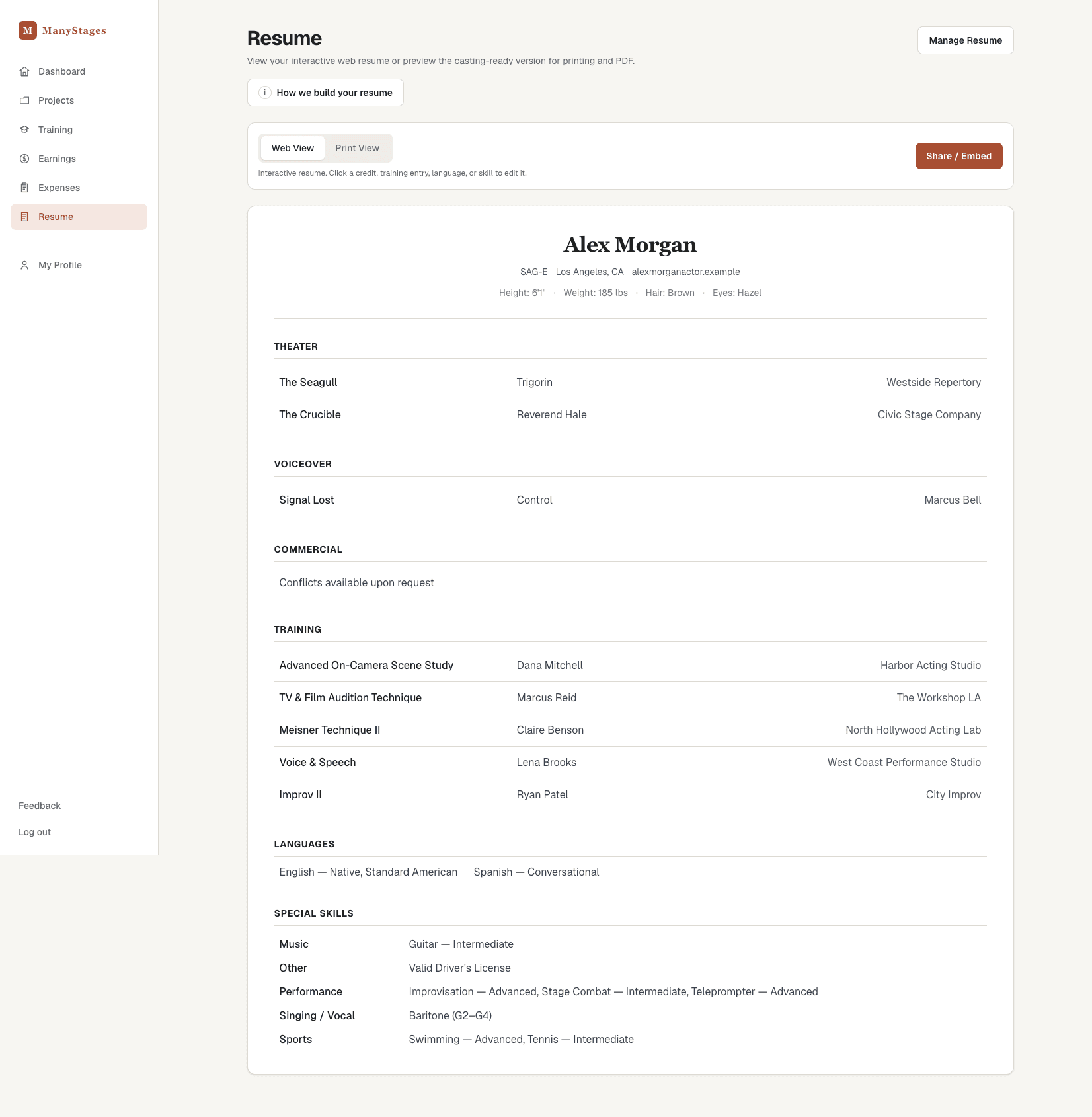1092x1117 pixels.
Task: Click the Projects folder icon
Action: (x=24, y=100)
